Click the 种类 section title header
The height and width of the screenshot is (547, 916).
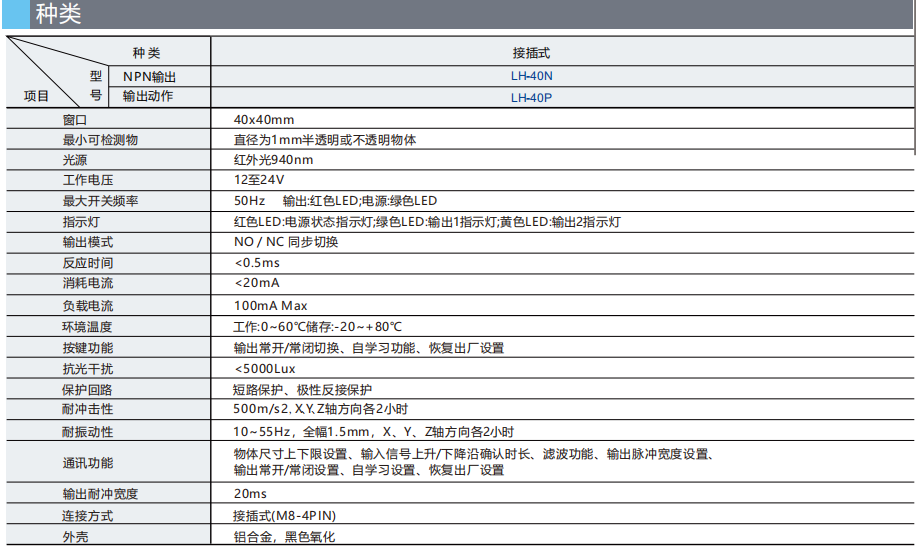click(58, 15)
